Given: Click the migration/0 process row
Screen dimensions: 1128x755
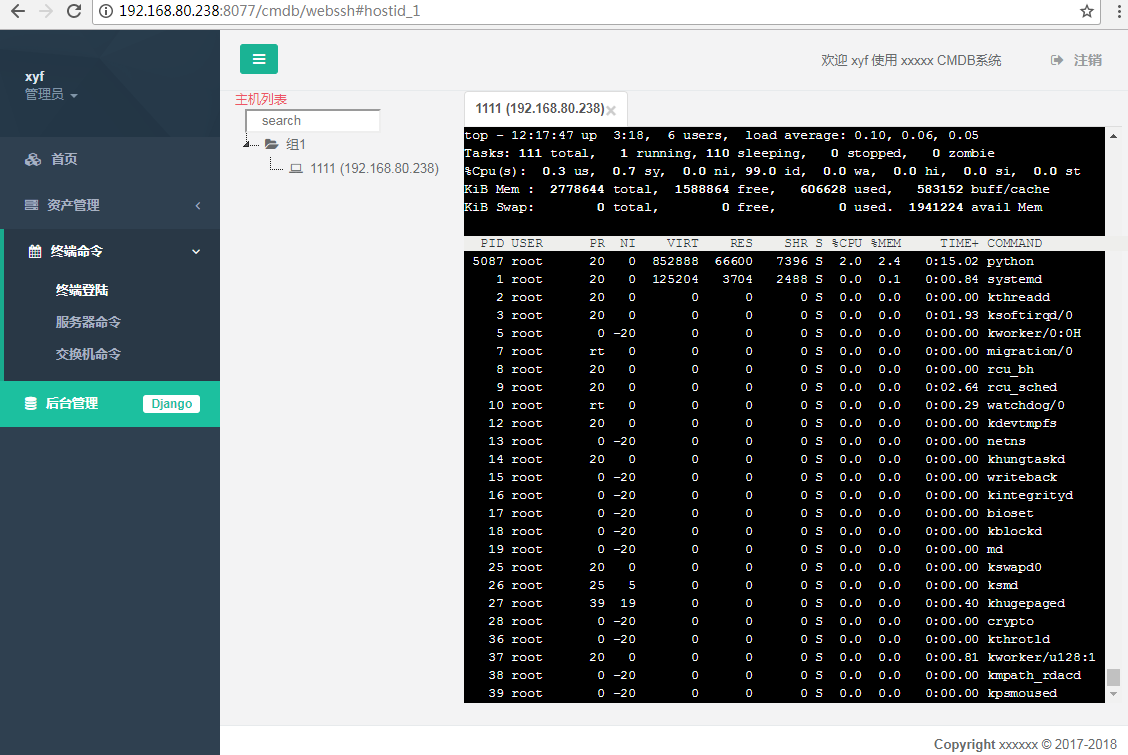Looking at the screenshot, I should click(x=784, y=351).
